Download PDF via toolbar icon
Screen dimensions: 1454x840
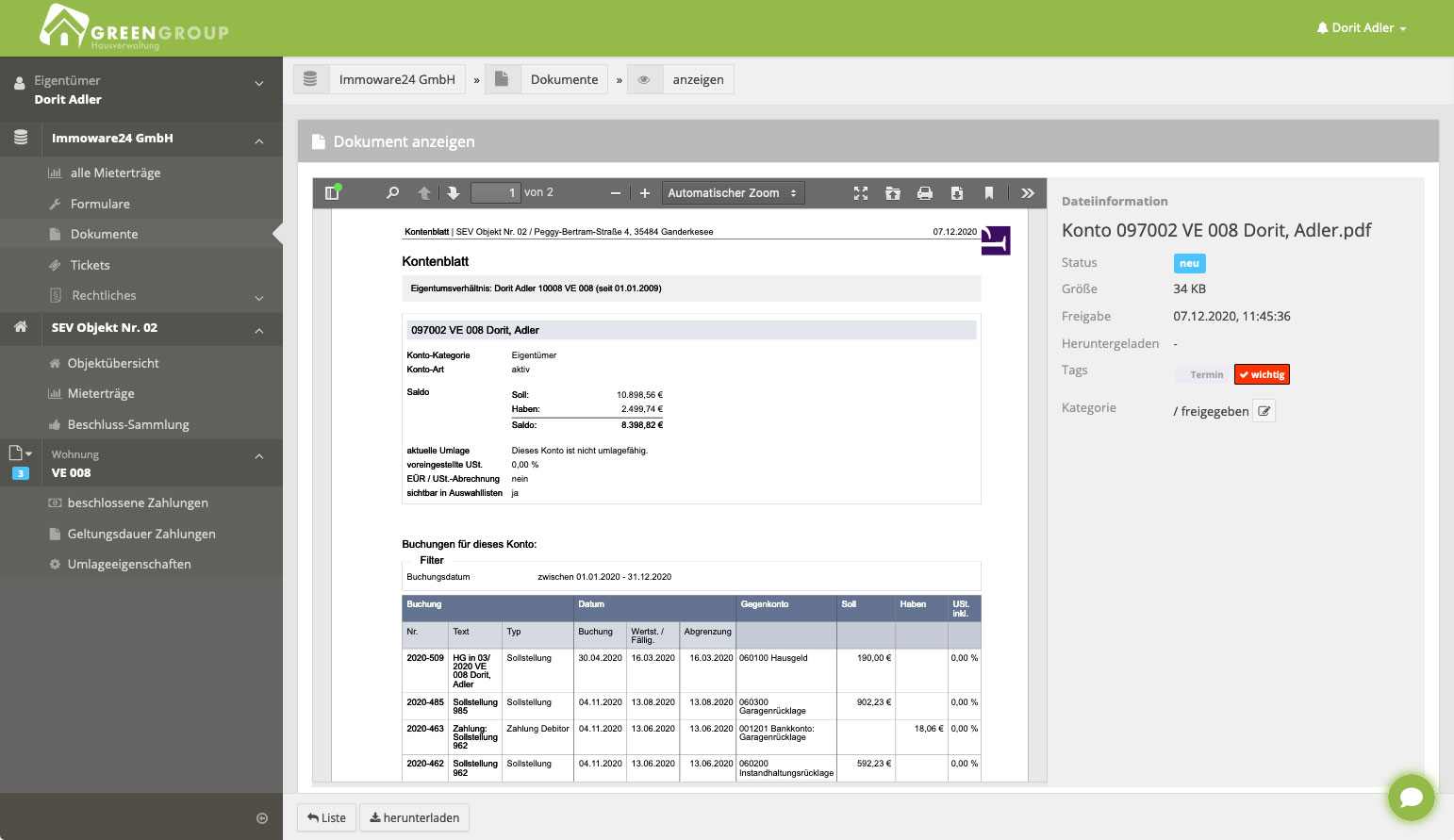pos(957,192)
